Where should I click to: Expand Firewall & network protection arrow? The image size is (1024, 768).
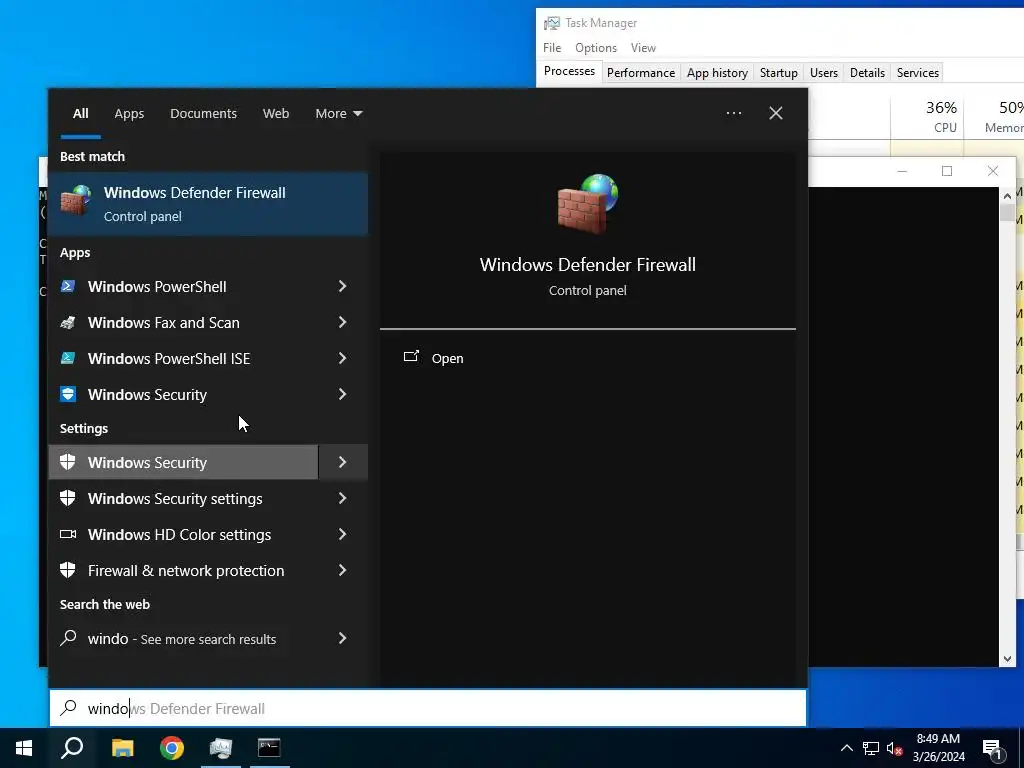[342, 570]
